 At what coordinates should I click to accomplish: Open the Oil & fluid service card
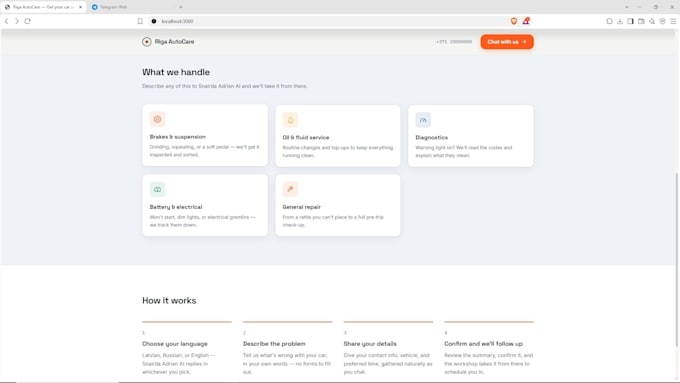tap(338, 136)
